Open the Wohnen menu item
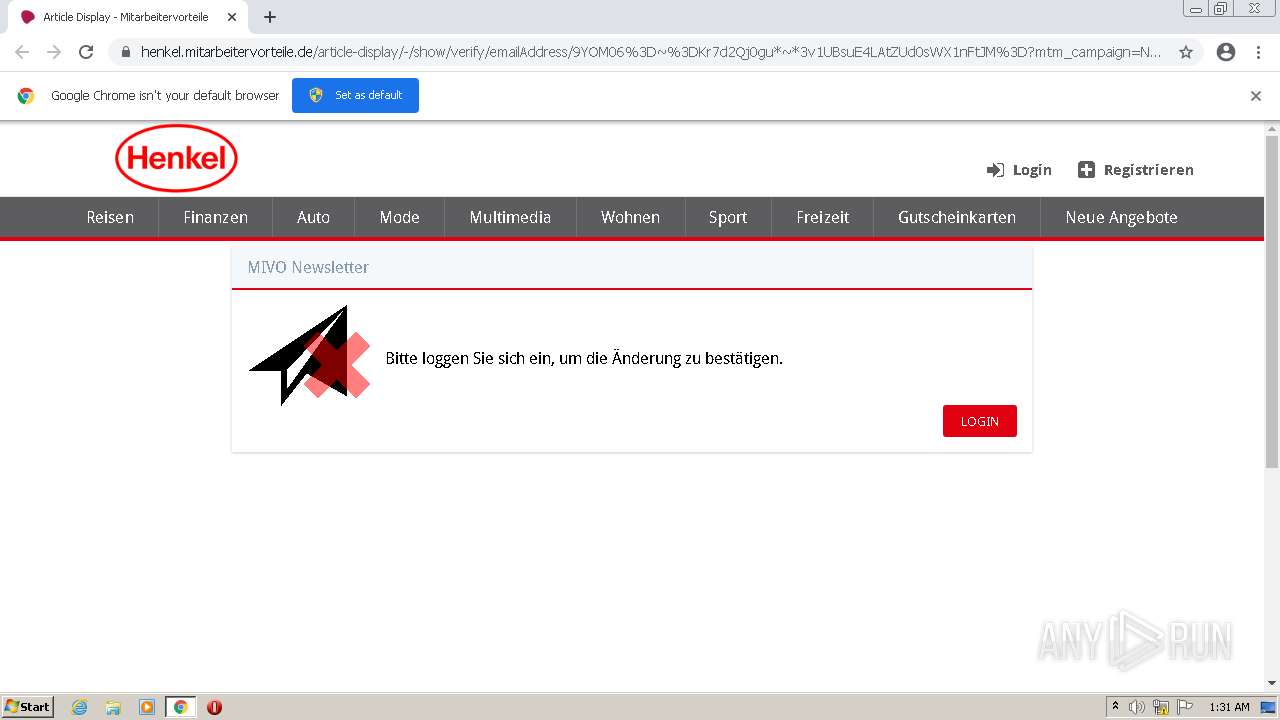This screenshot has height=720, width=1280. pos(630,217)
